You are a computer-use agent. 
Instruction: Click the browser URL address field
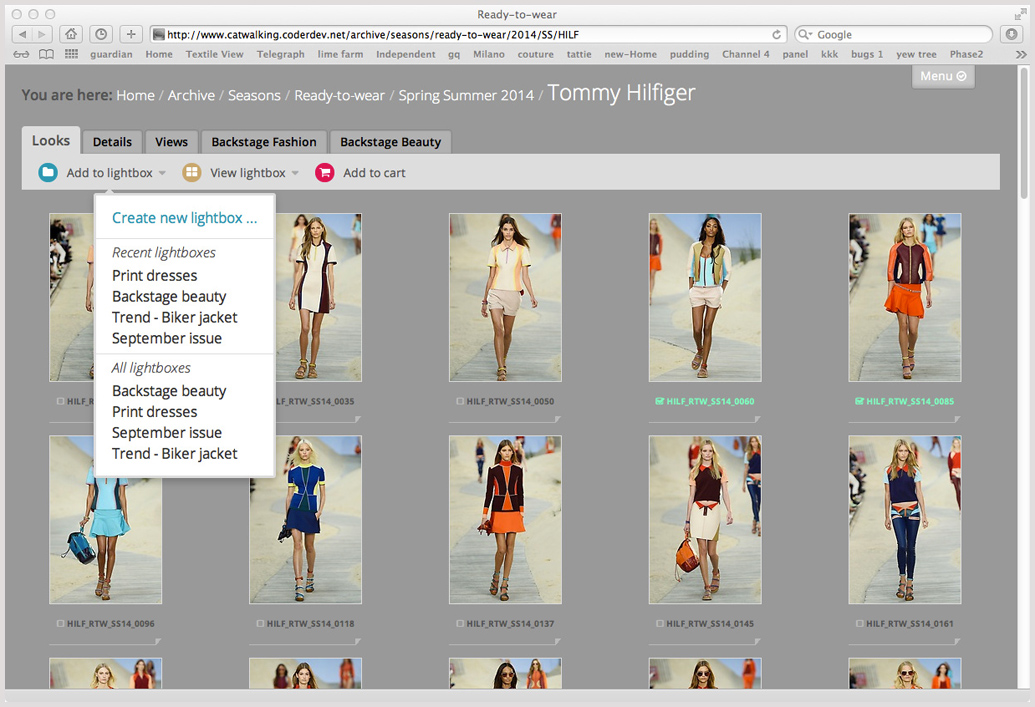468,34
